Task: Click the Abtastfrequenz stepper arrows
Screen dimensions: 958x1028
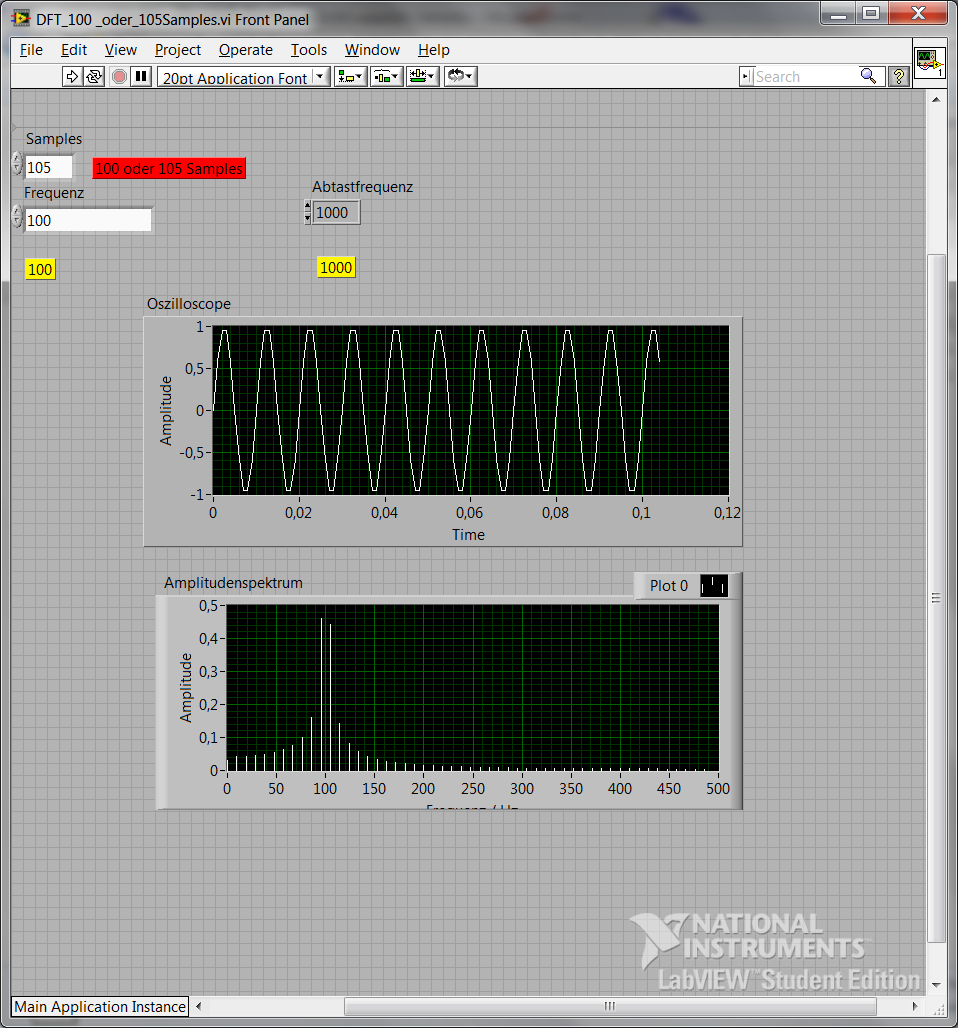Action: tap(307, 212)
